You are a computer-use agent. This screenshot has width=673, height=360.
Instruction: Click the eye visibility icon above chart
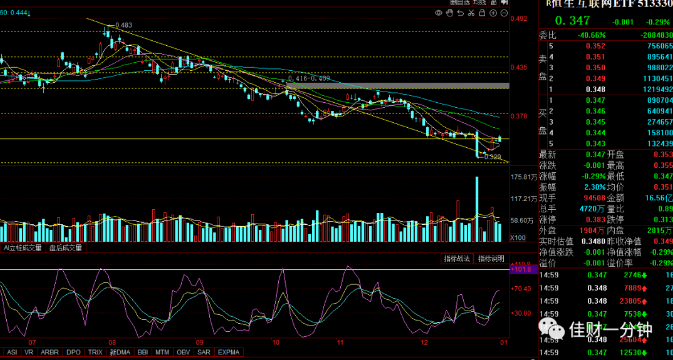439,13
